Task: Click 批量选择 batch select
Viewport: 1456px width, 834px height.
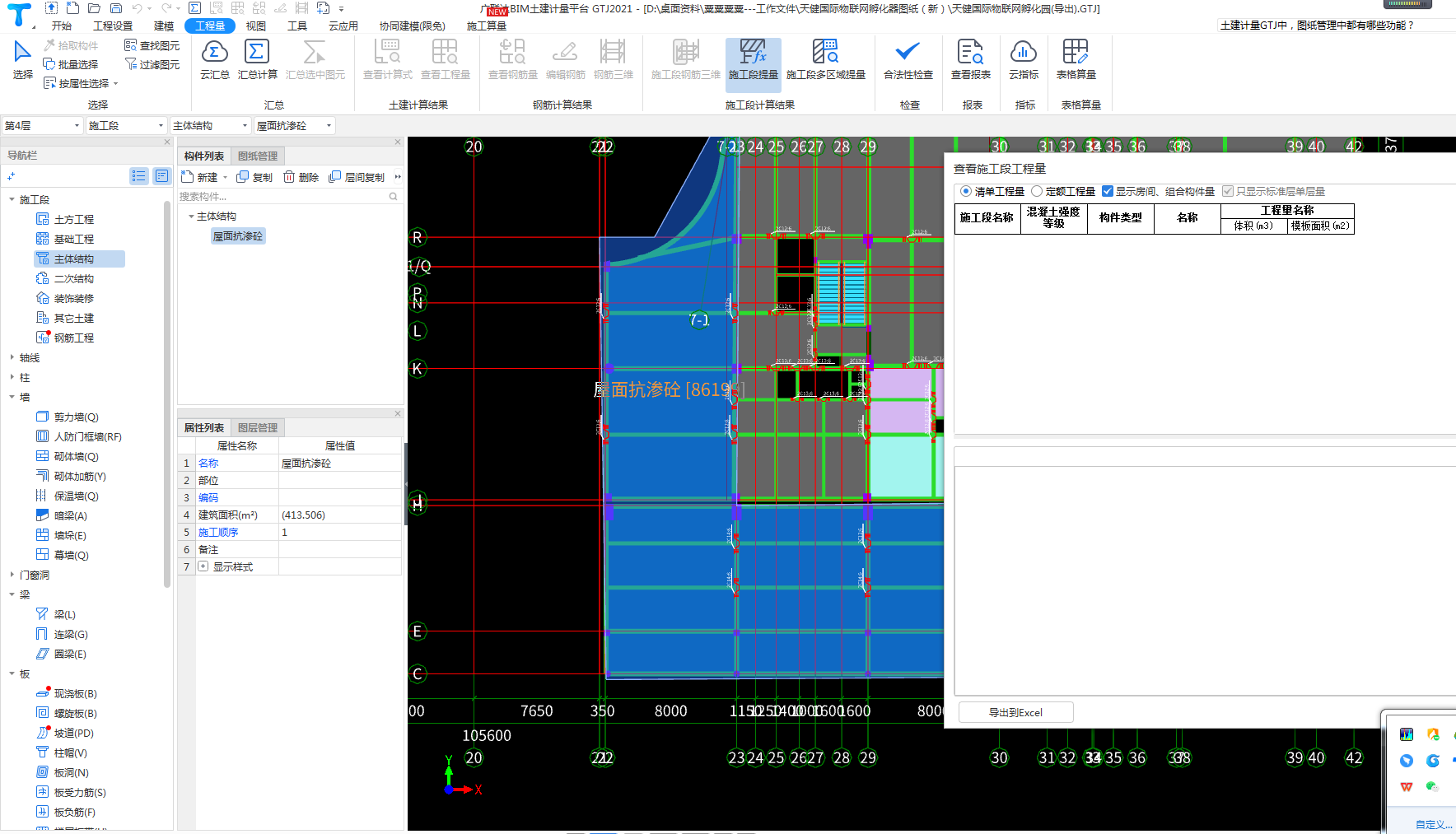Action: coord(71,64)
